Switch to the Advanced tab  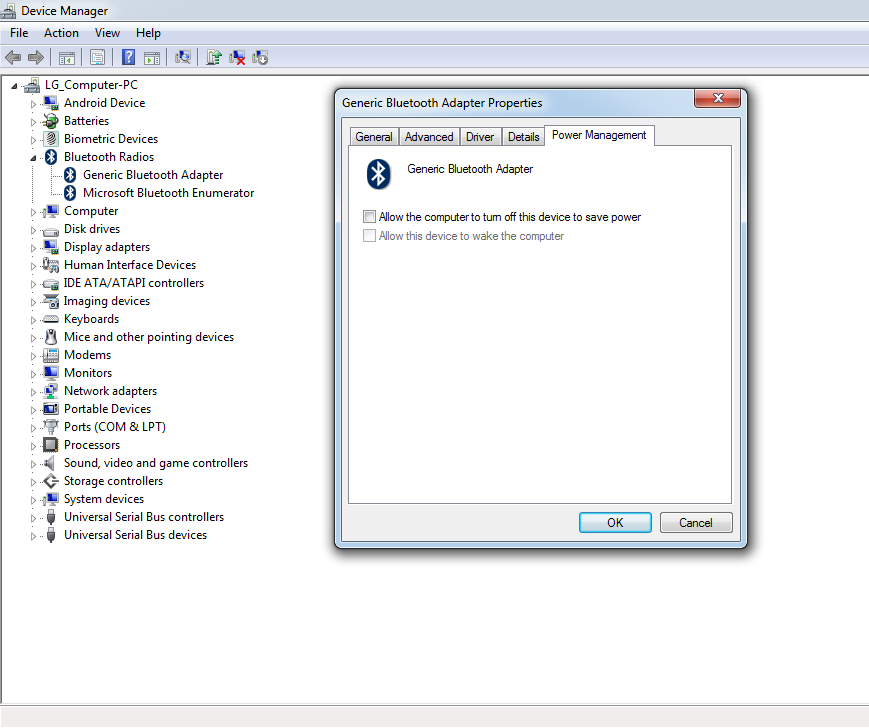click(x=429, y=137)
